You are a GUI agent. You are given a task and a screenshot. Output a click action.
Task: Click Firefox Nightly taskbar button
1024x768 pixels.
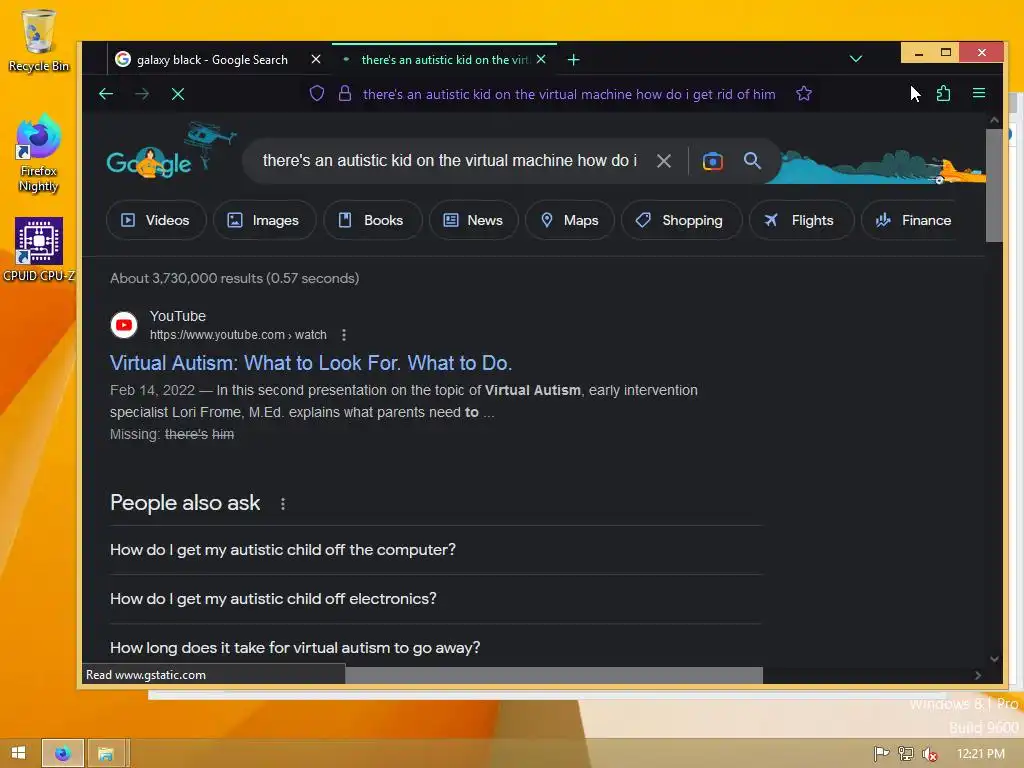63,754
